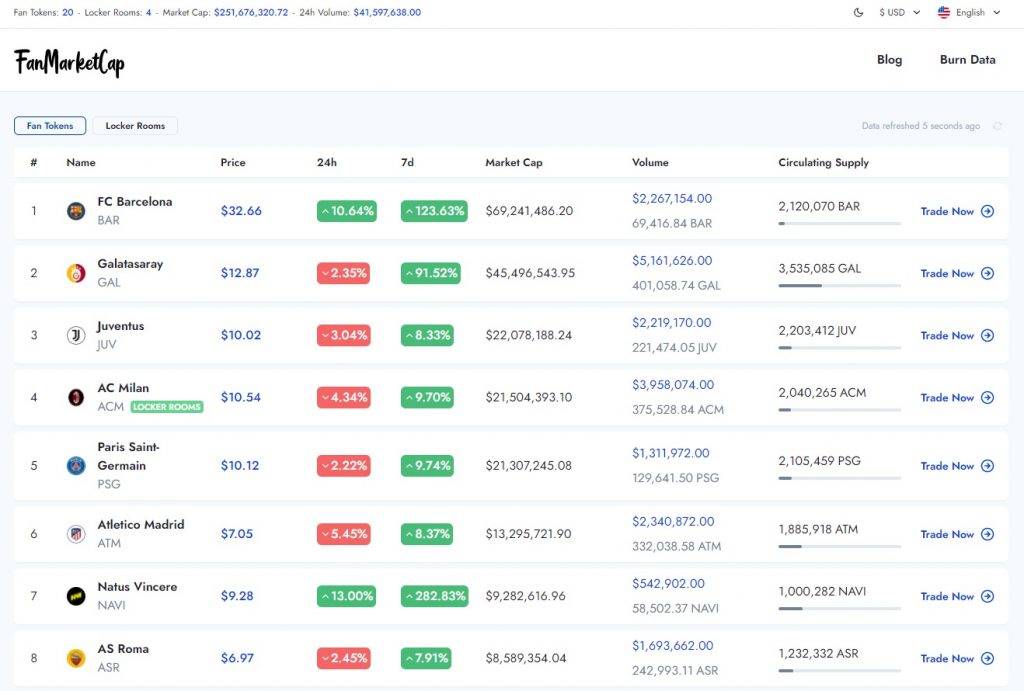Click the Locker Rooms count 4 in header
Image resolution: width=1024 pixels, height=691 pixels.
click(148, 12)
